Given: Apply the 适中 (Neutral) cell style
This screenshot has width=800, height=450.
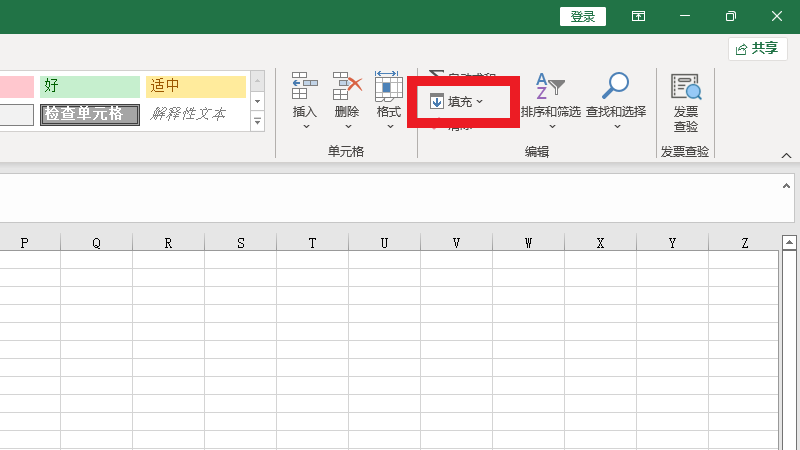Looking at the screenshot, I should click(x=195, y=87).
